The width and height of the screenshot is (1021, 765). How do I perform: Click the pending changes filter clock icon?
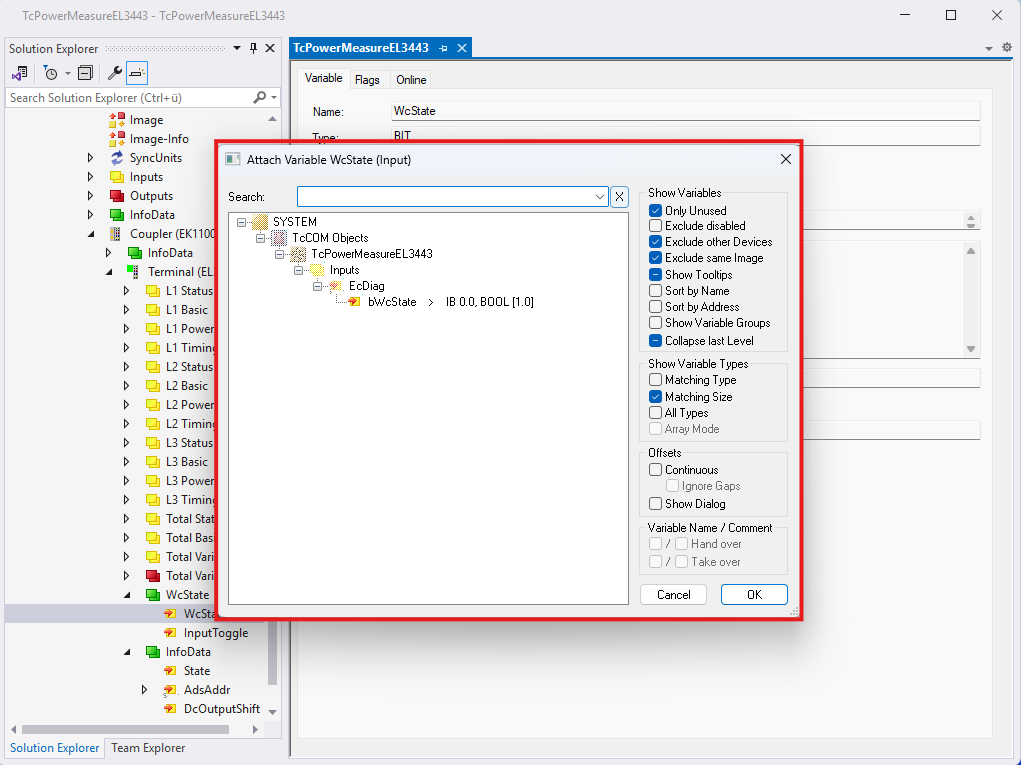tap(50, 73)
